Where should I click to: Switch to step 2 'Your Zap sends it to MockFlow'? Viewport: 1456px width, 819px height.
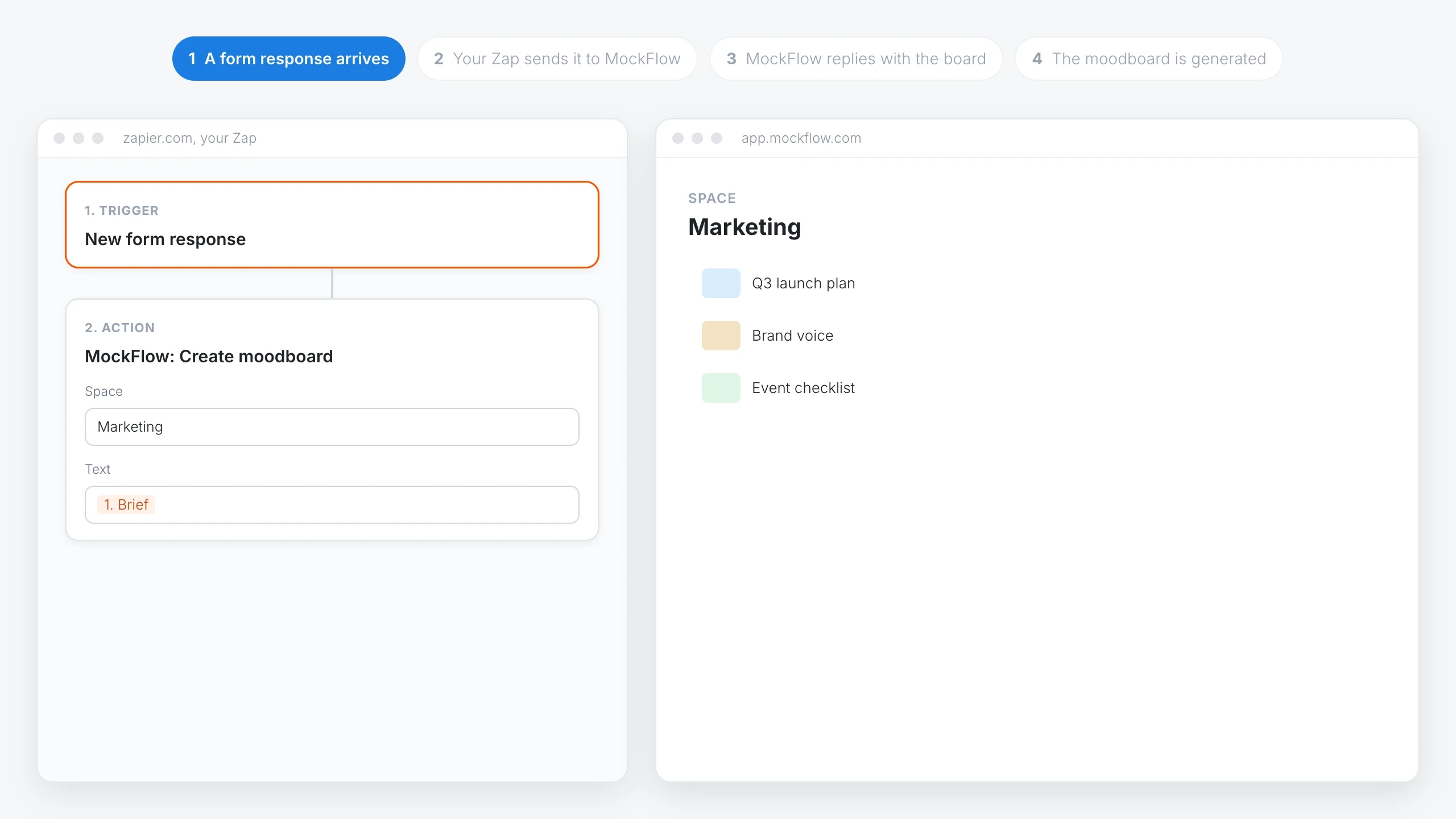(557, 59)
